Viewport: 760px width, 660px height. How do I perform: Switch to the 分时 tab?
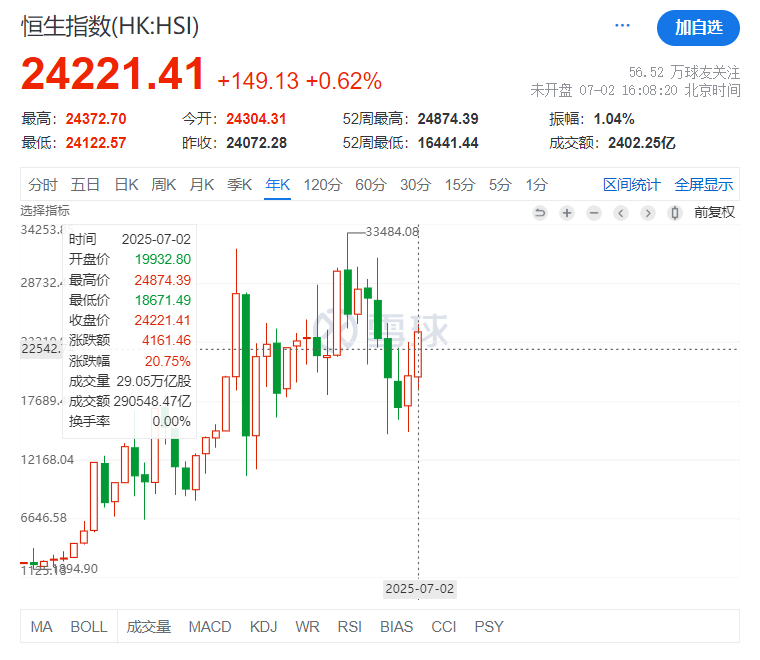[43, 185]
